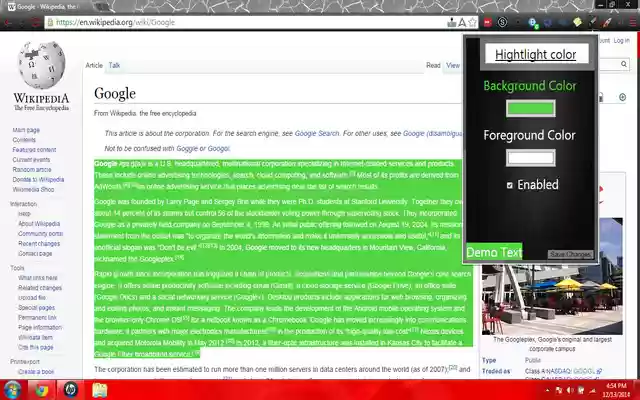The height and width of the screenshot is (400, 640).
Task: Open the What links here link
Action: tap(38, 278)
